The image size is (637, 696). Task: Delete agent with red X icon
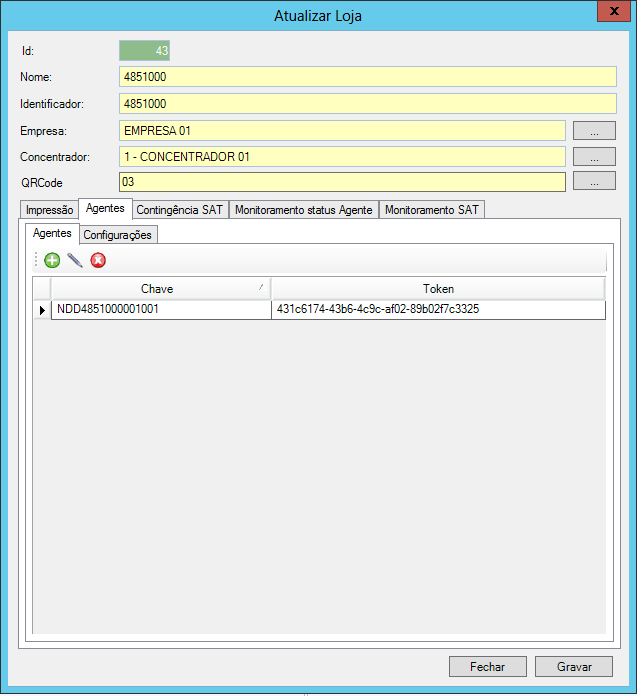pos(98,260)
